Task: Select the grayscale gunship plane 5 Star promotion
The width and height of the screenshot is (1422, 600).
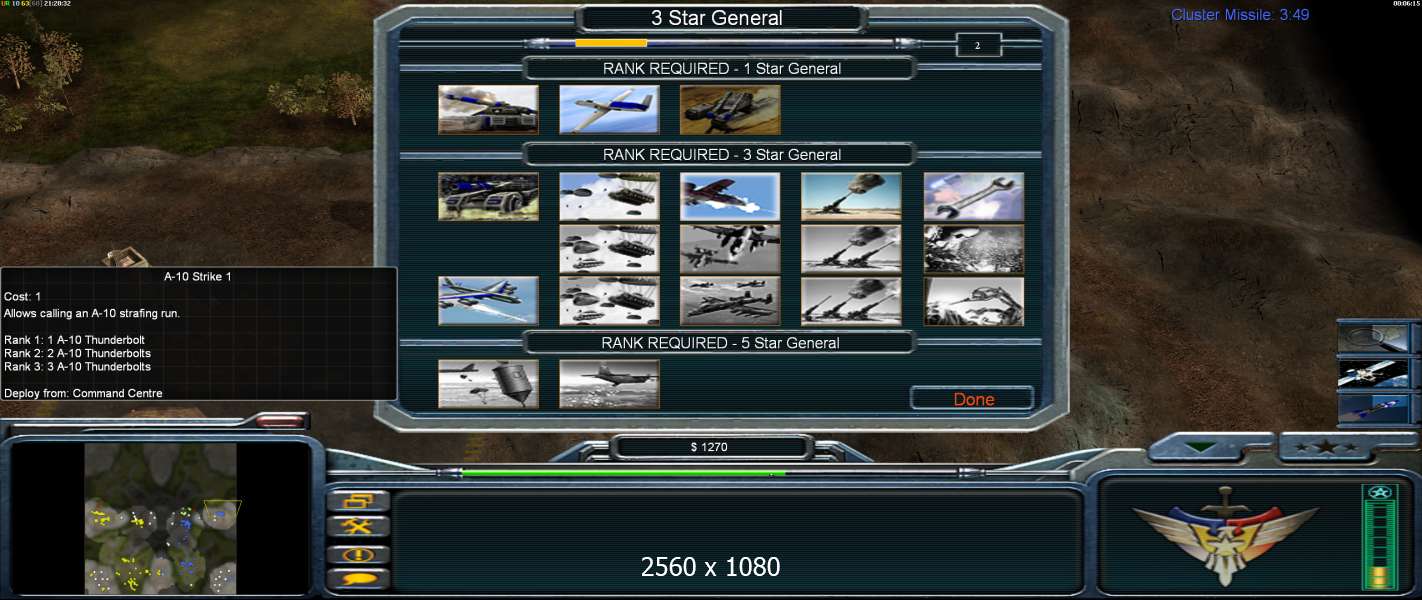Action: pos(609,384)
